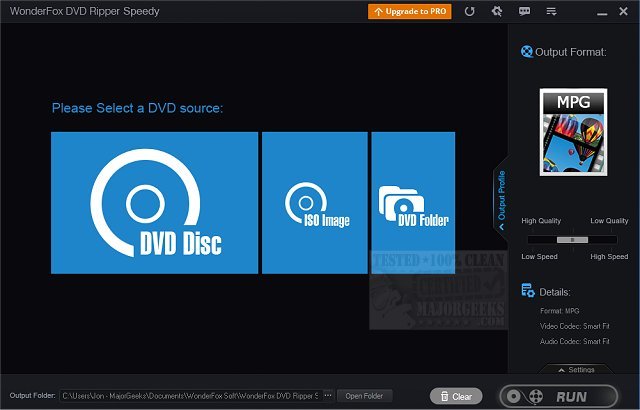This screenshot has width=640, height=410.
Task: Start ripping with the RUN button
Action: click(x=558, y=396)
